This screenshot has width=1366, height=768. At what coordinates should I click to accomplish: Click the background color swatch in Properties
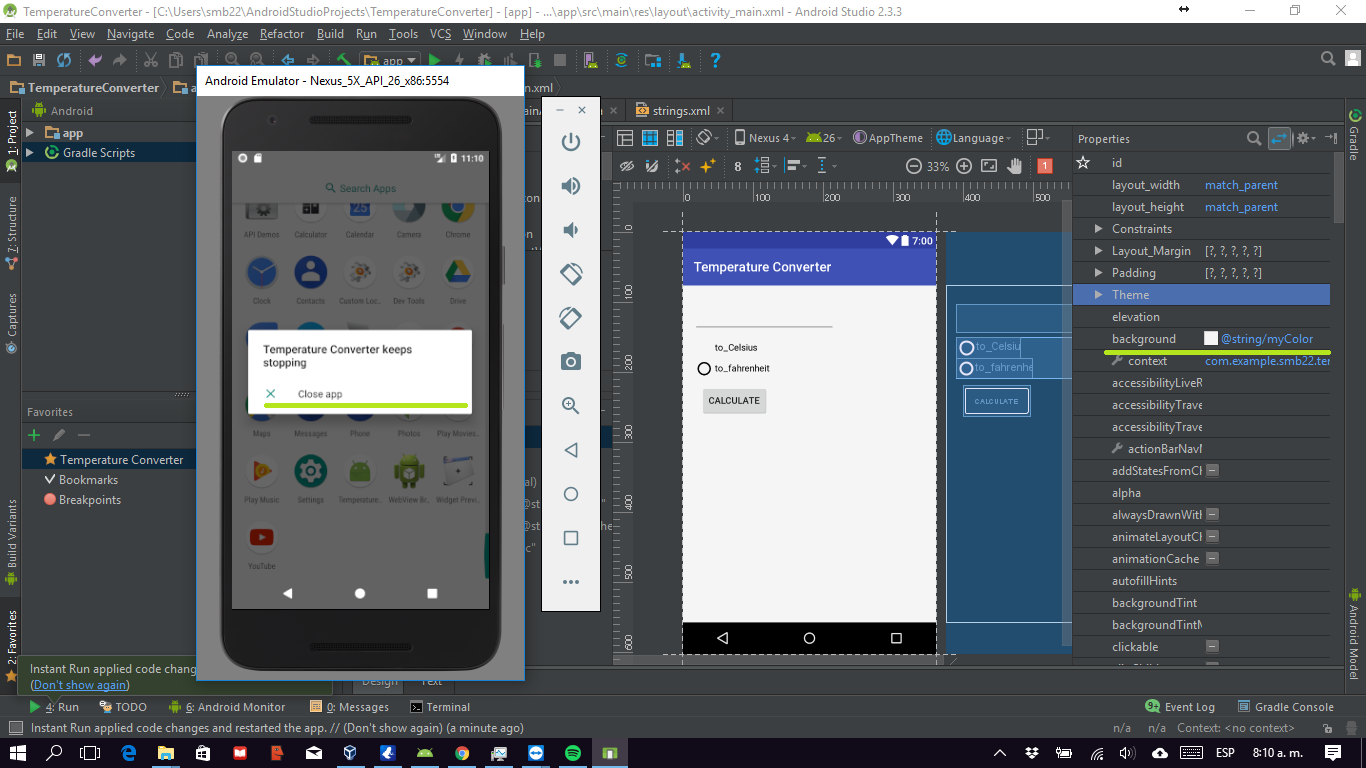[x=1211, y=339]
